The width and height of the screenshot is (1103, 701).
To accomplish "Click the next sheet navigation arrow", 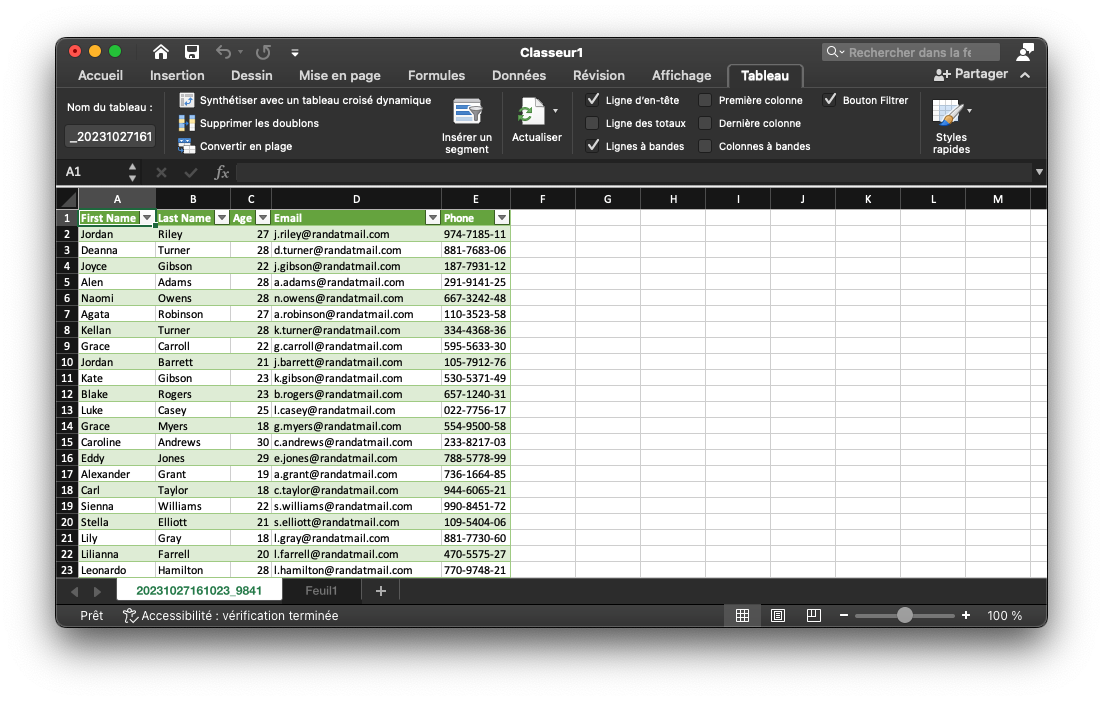I will (97, 592).
